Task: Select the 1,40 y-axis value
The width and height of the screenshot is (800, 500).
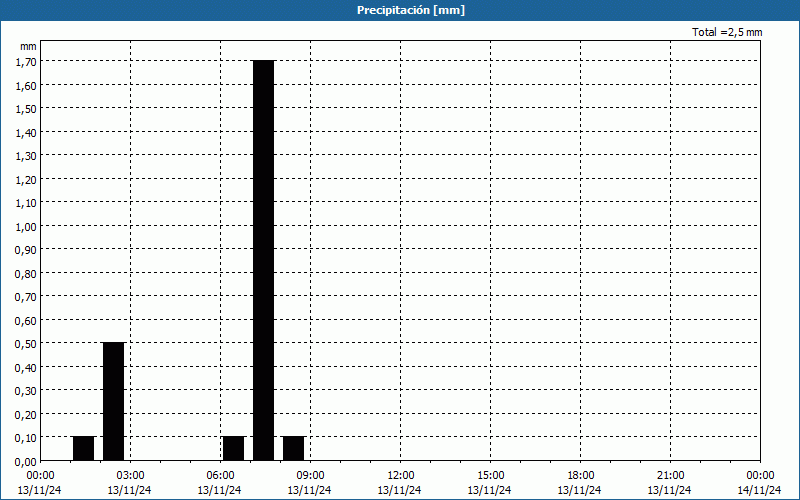Action: [26, 133]
